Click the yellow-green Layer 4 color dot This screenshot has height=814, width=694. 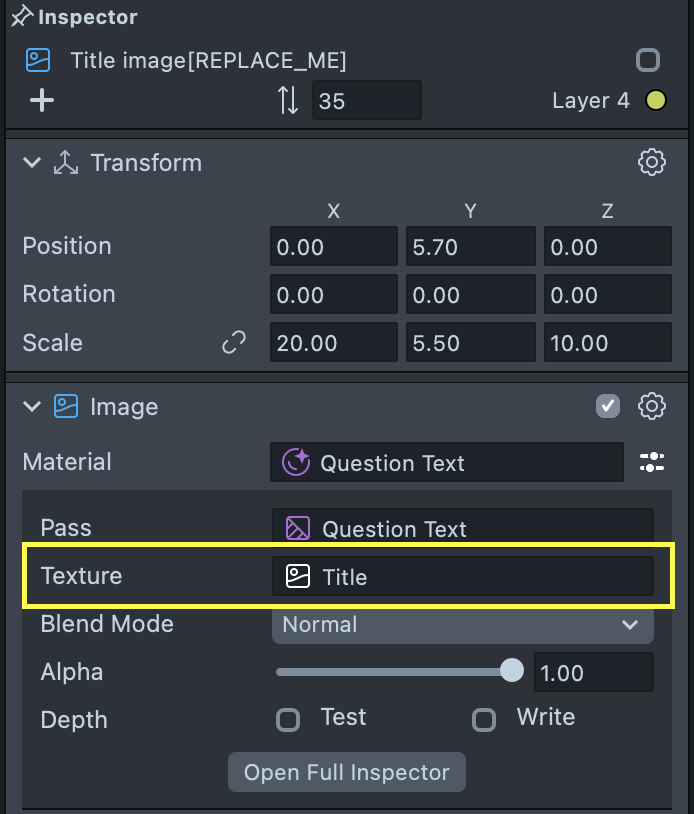656,100
